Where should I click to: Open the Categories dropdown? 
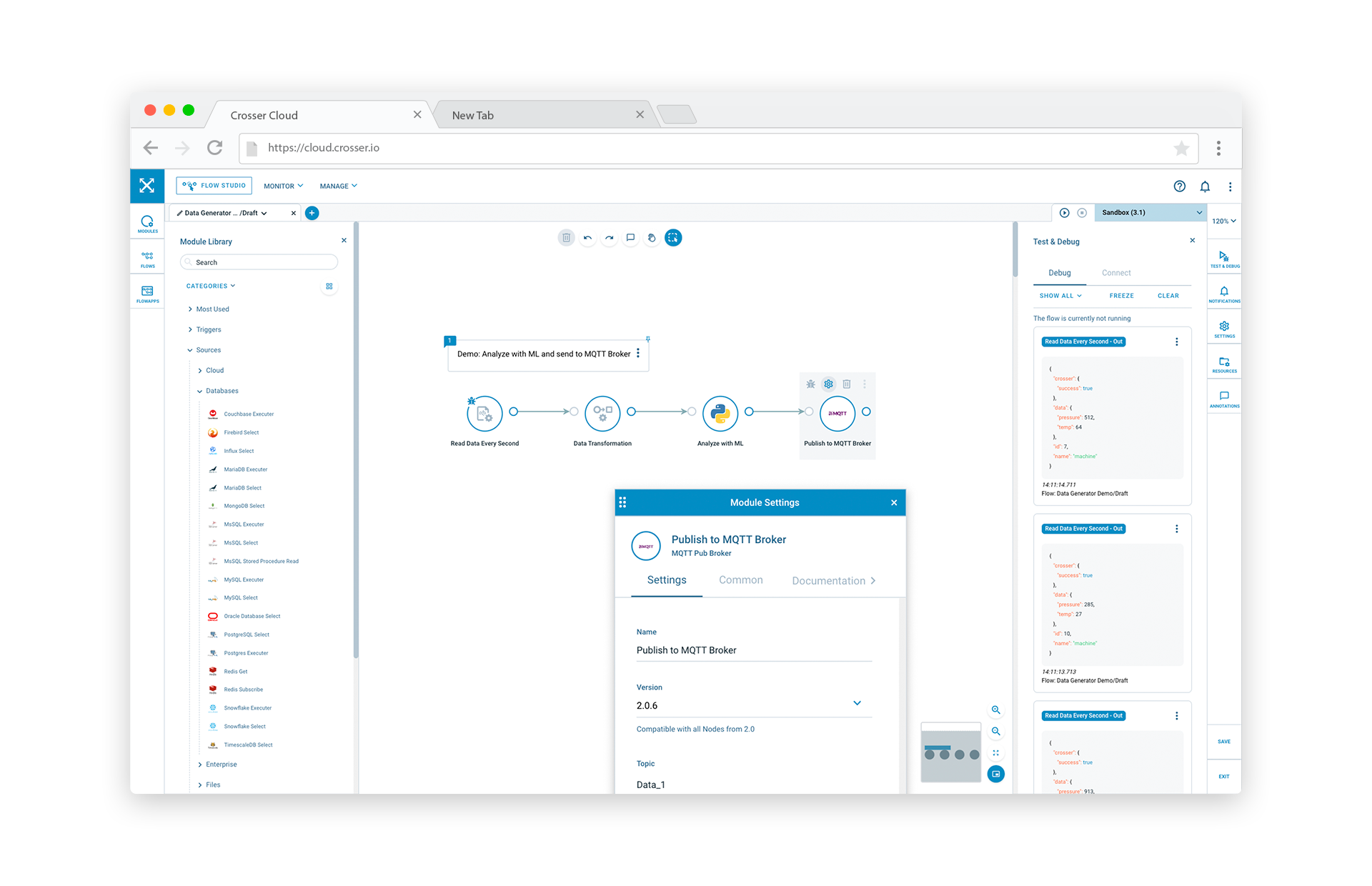[211, 287]
